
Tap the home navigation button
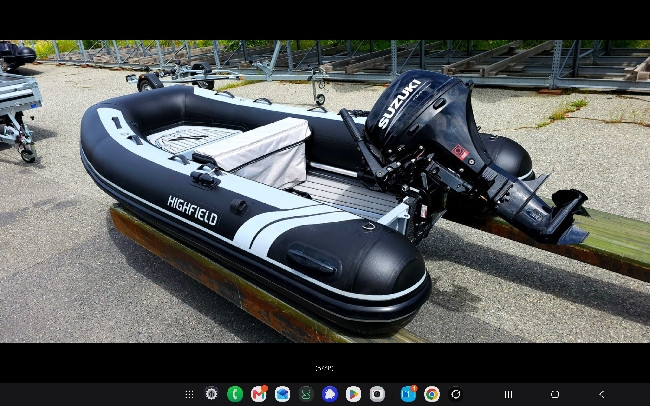point(555,394)
